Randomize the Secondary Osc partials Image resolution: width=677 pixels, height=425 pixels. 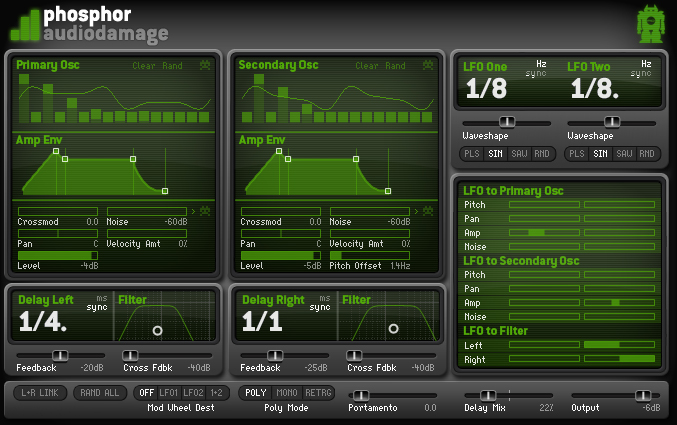(395, 66)
